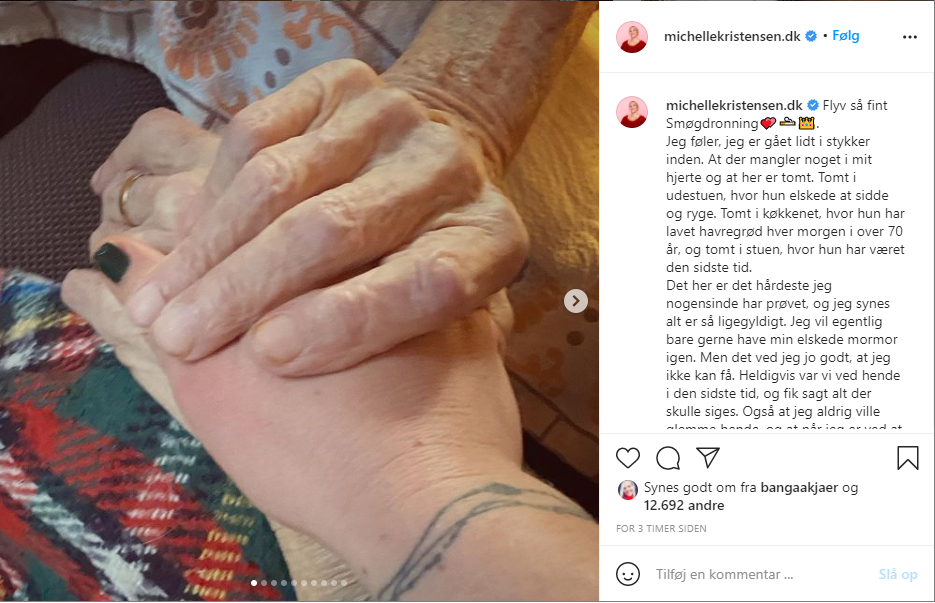Like the post with the heart icon

627,458
